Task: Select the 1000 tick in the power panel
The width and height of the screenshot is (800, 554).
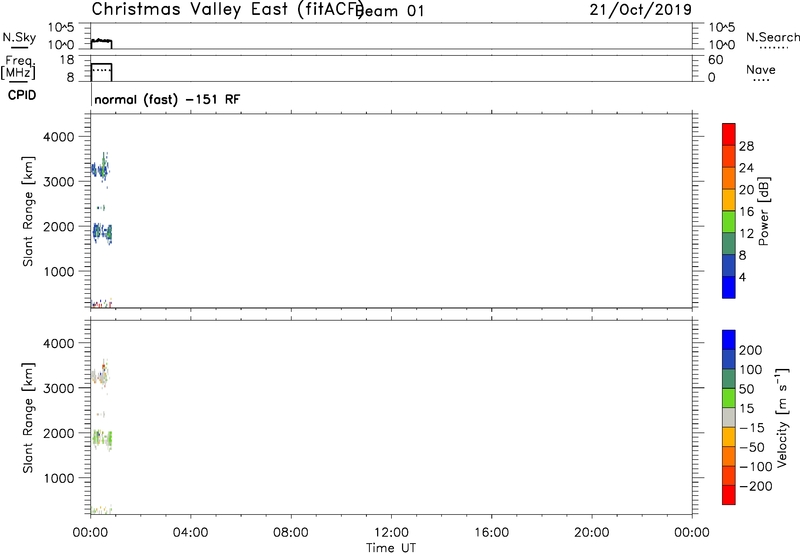Action: click(59, 271)
